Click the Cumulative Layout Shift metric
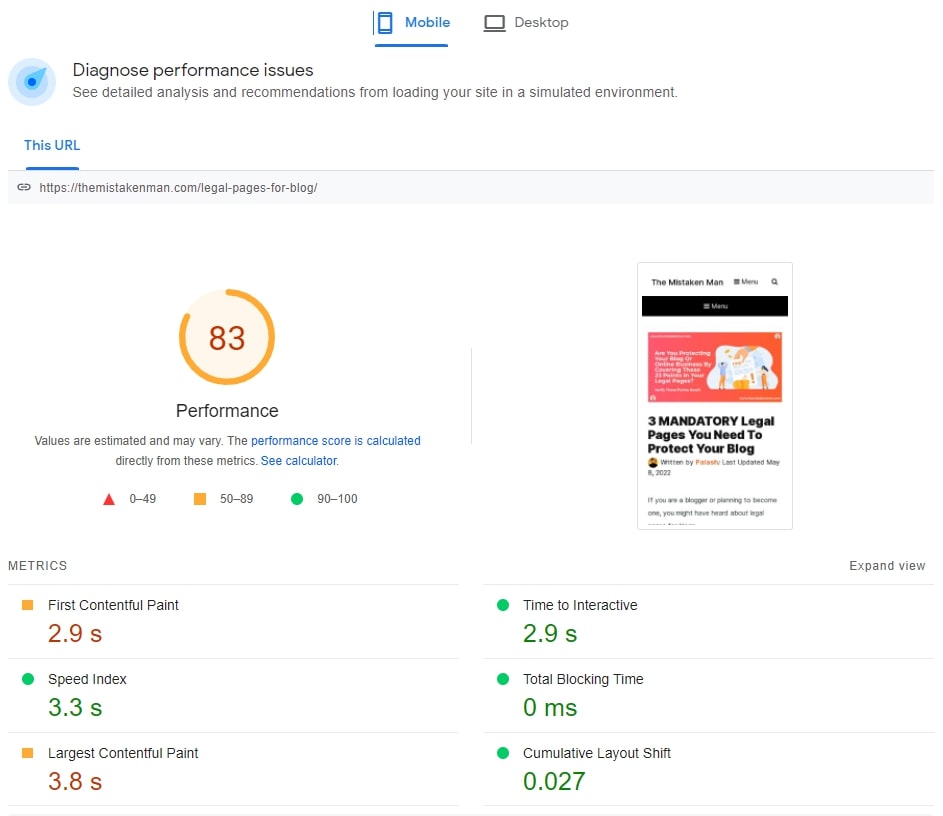 (708, 769)
